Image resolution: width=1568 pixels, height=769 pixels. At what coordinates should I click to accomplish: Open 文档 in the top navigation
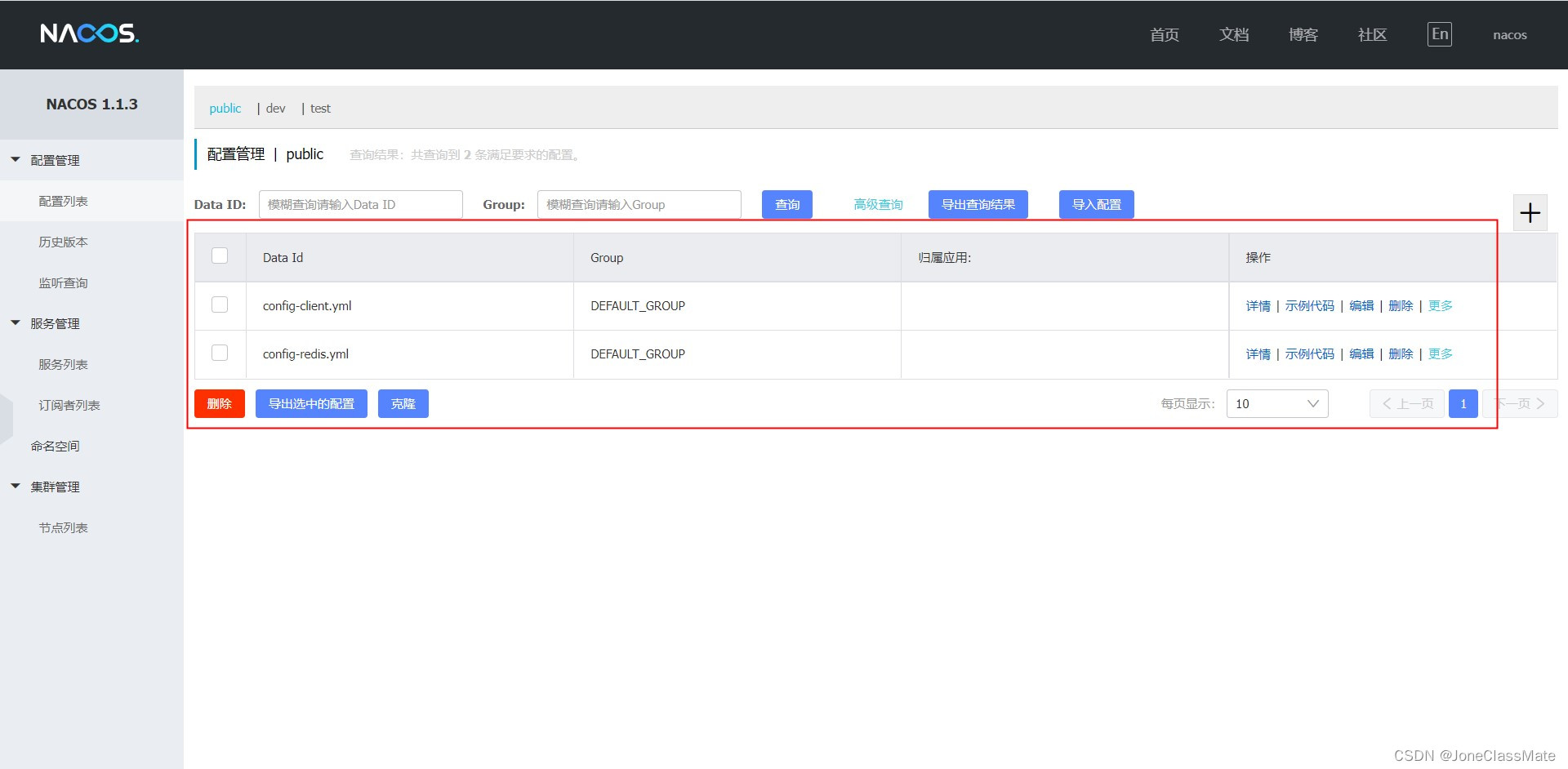(1234, 34)
